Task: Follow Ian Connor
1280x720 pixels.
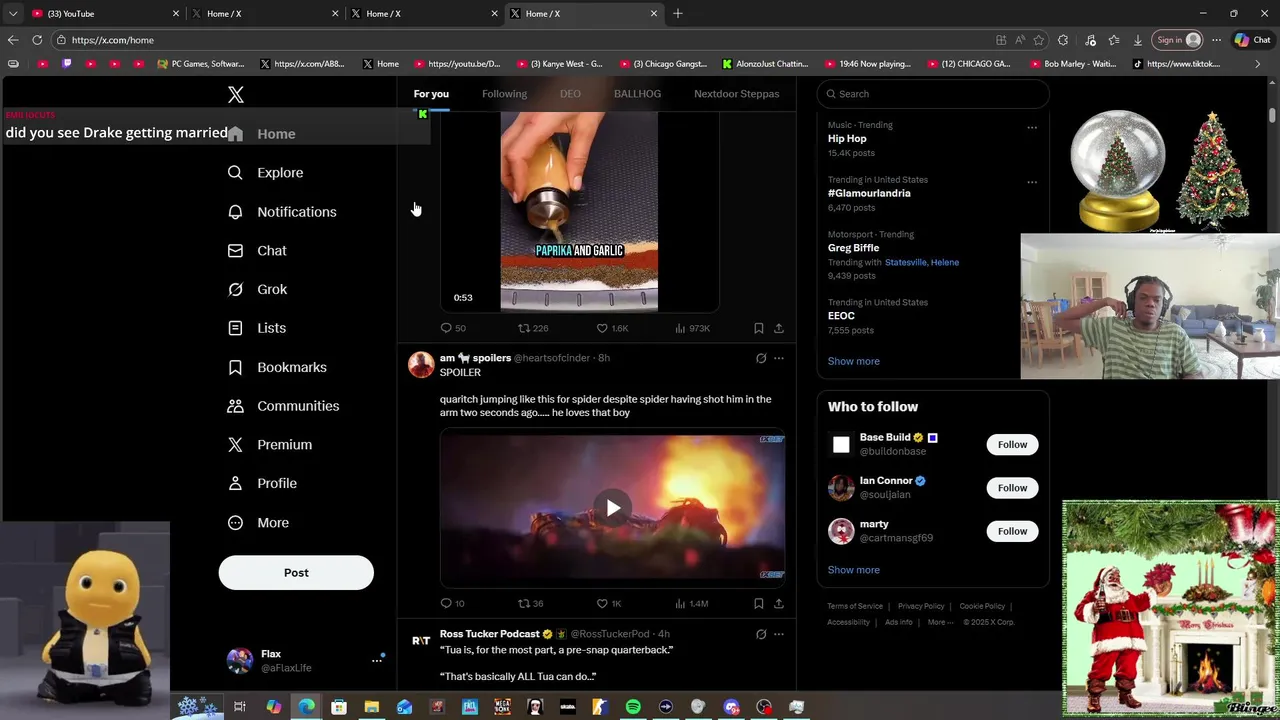Action: point(1012,488)
